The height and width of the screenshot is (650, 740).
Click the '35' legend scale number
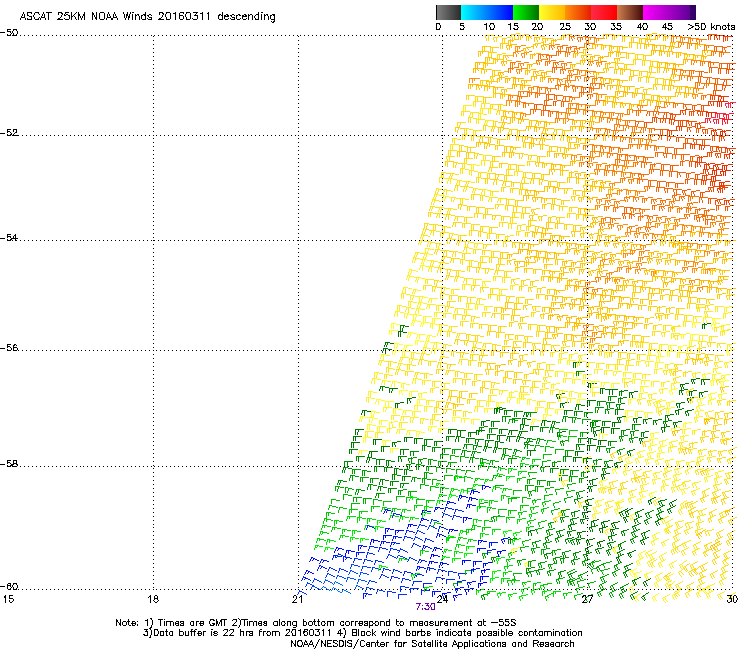pyautogui.click(x=616, y=27)
